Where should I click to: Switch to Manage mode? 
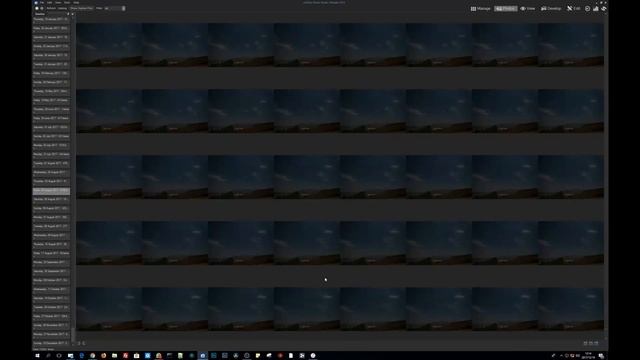pos(480,8)
